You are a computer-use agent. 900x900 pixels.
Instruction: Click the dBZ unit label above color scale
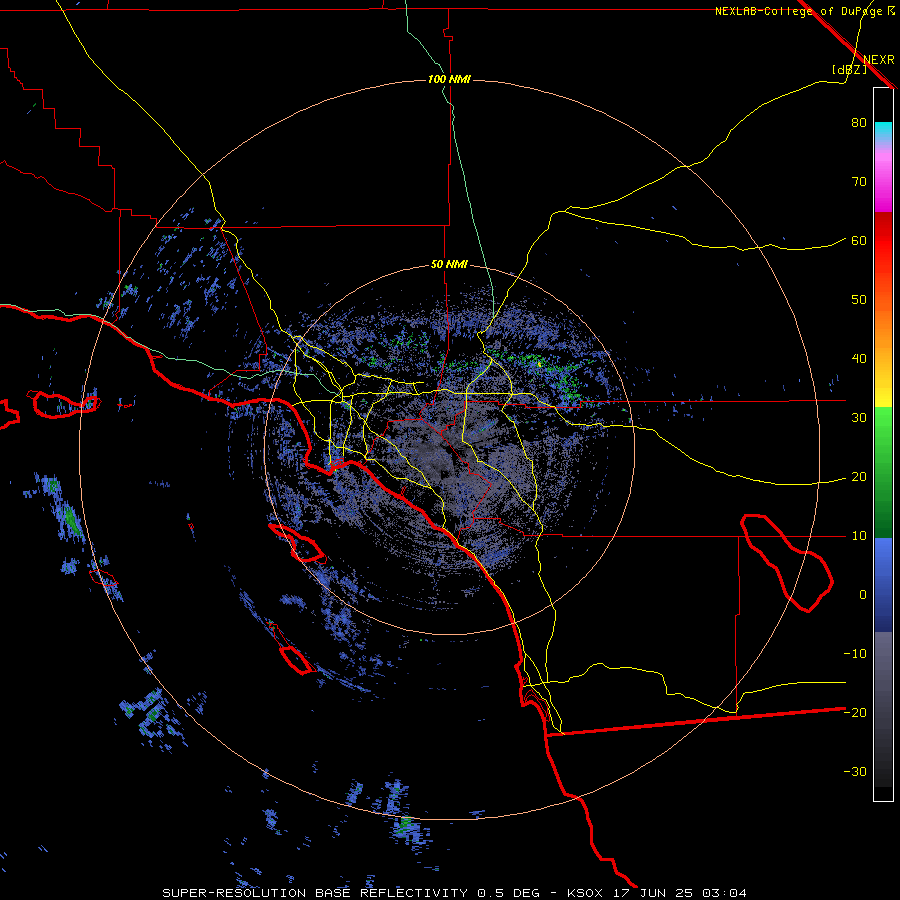(849, 69)
